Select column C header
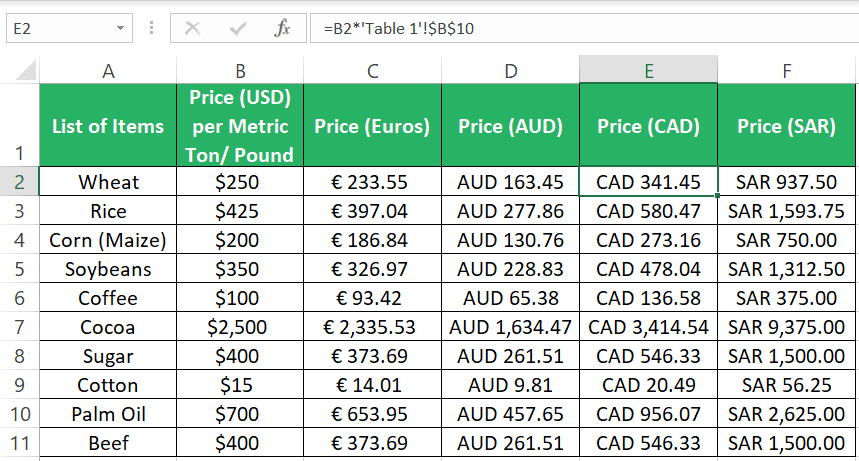 373,70
